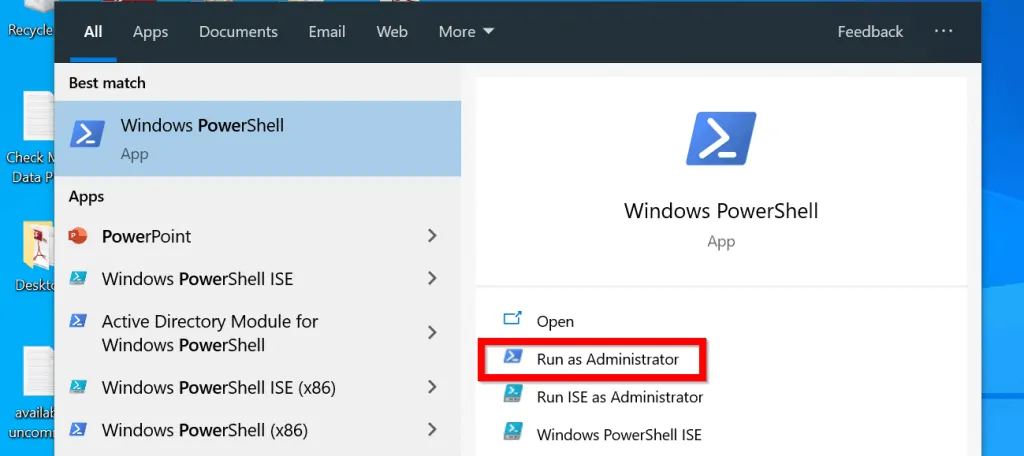
Task: Click the Windows PowerShell title in preview
Action: click(721, 211)
